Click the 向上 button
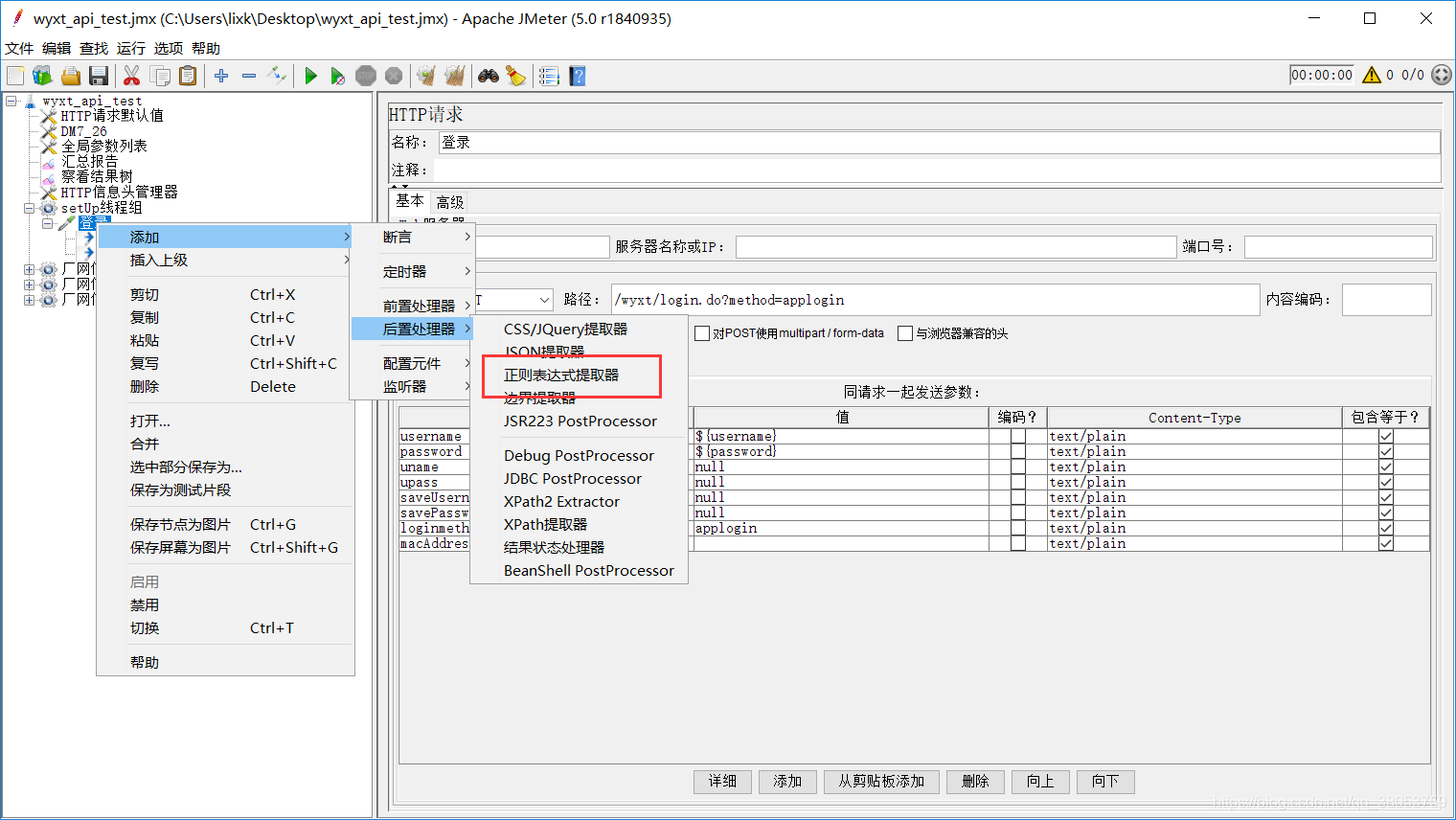This screenshot has height=820, width=1456. [1040, 782]
